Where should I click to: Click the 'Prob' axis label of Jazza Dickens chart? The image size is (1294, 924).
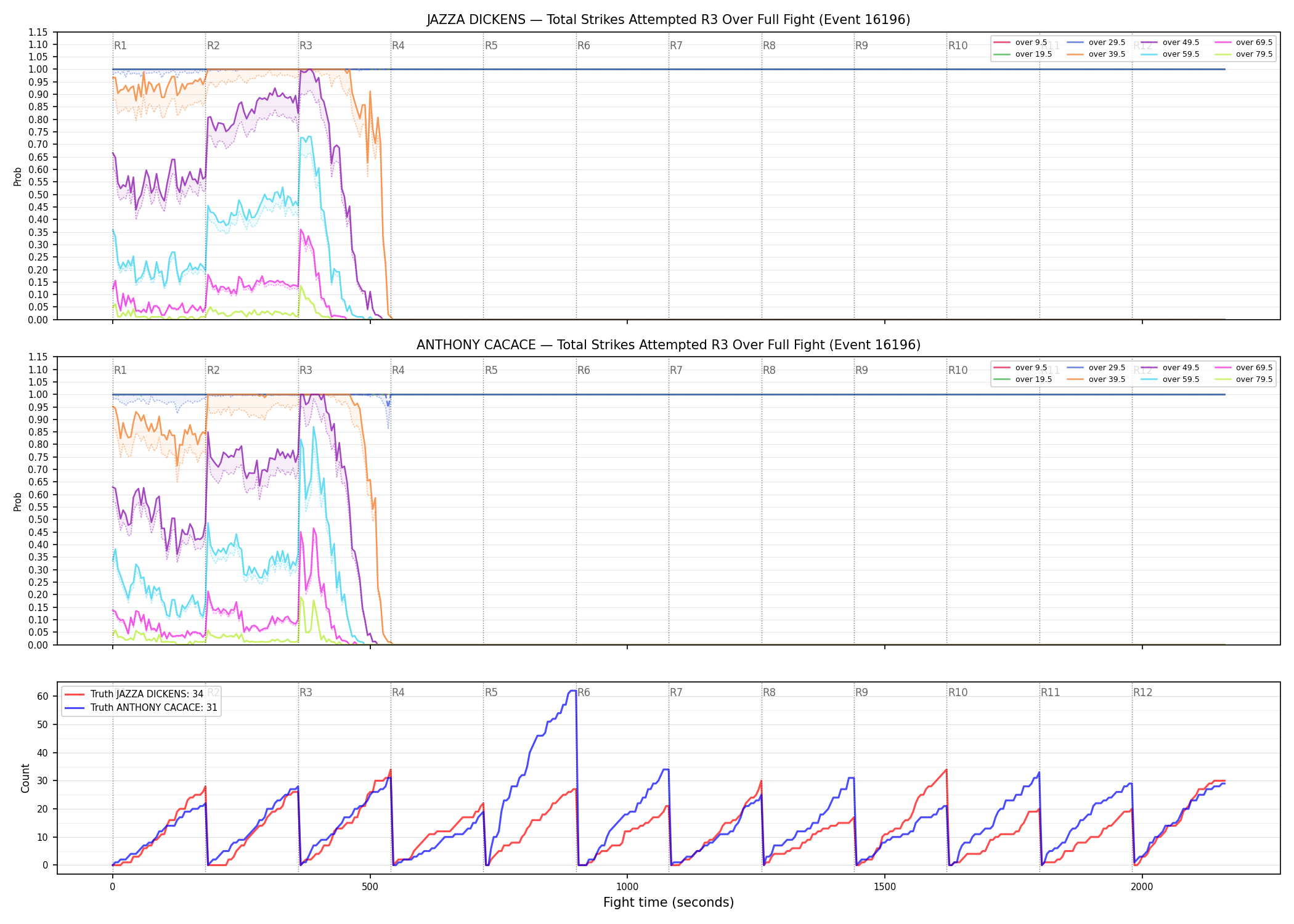pos(18,176)
